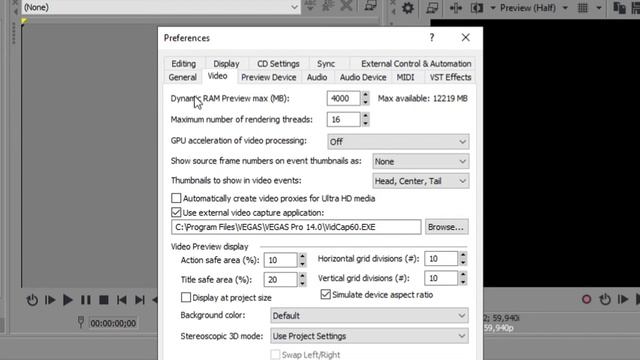Enable Display at project size checkbox
Image resolution: width=640 pixels, height=360 pixels.
[186, 298]
